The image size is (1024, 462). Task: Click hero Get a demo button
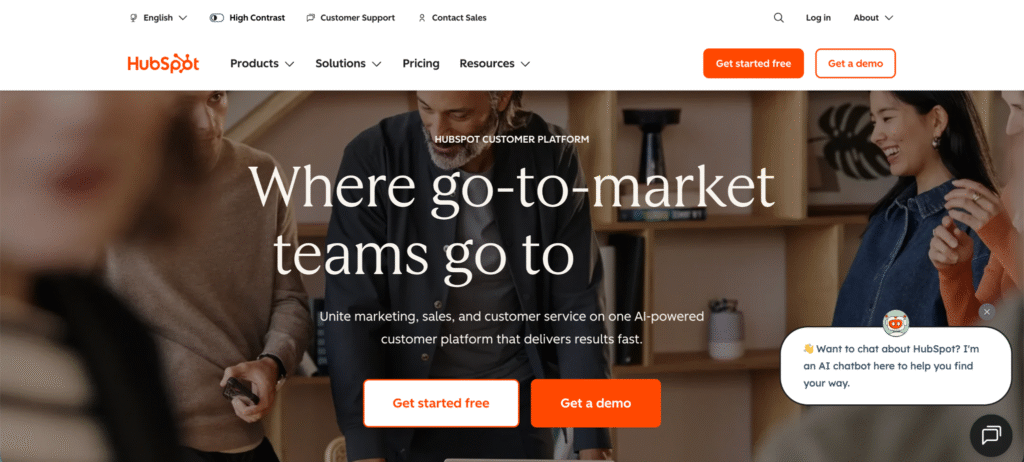pos(596,403)
